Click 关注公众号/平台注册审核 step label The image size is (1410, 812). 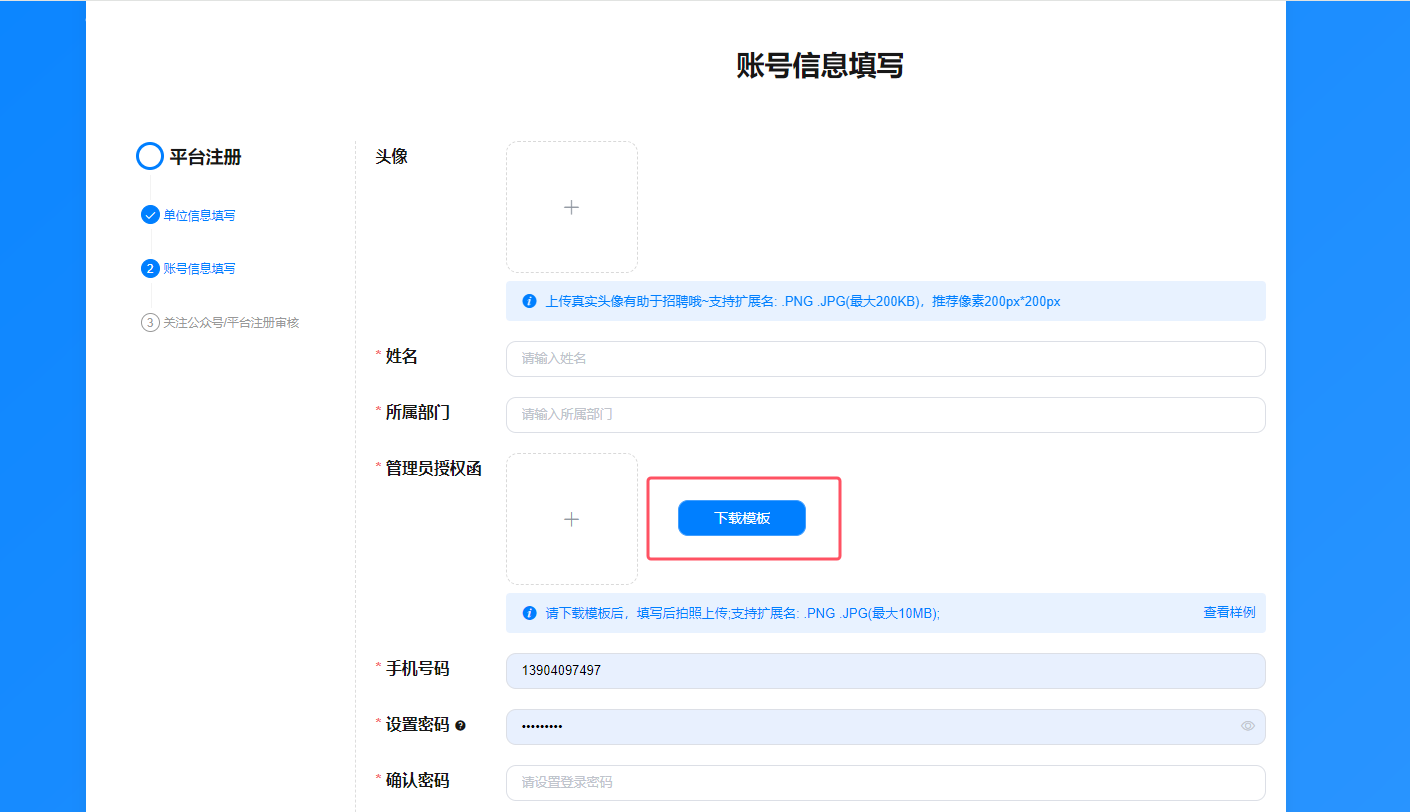point(231,323)
